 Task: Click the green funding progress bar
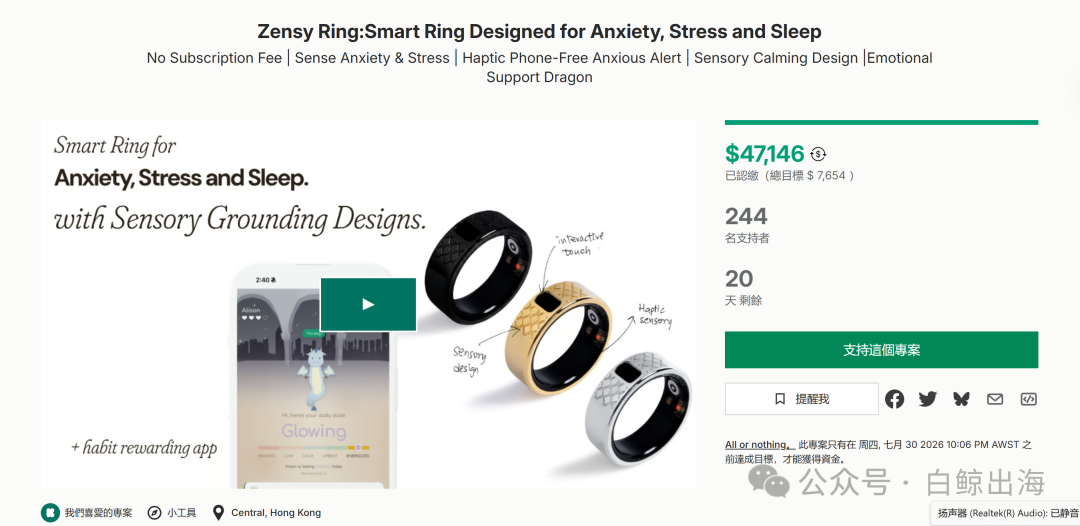tap(881, 123)
